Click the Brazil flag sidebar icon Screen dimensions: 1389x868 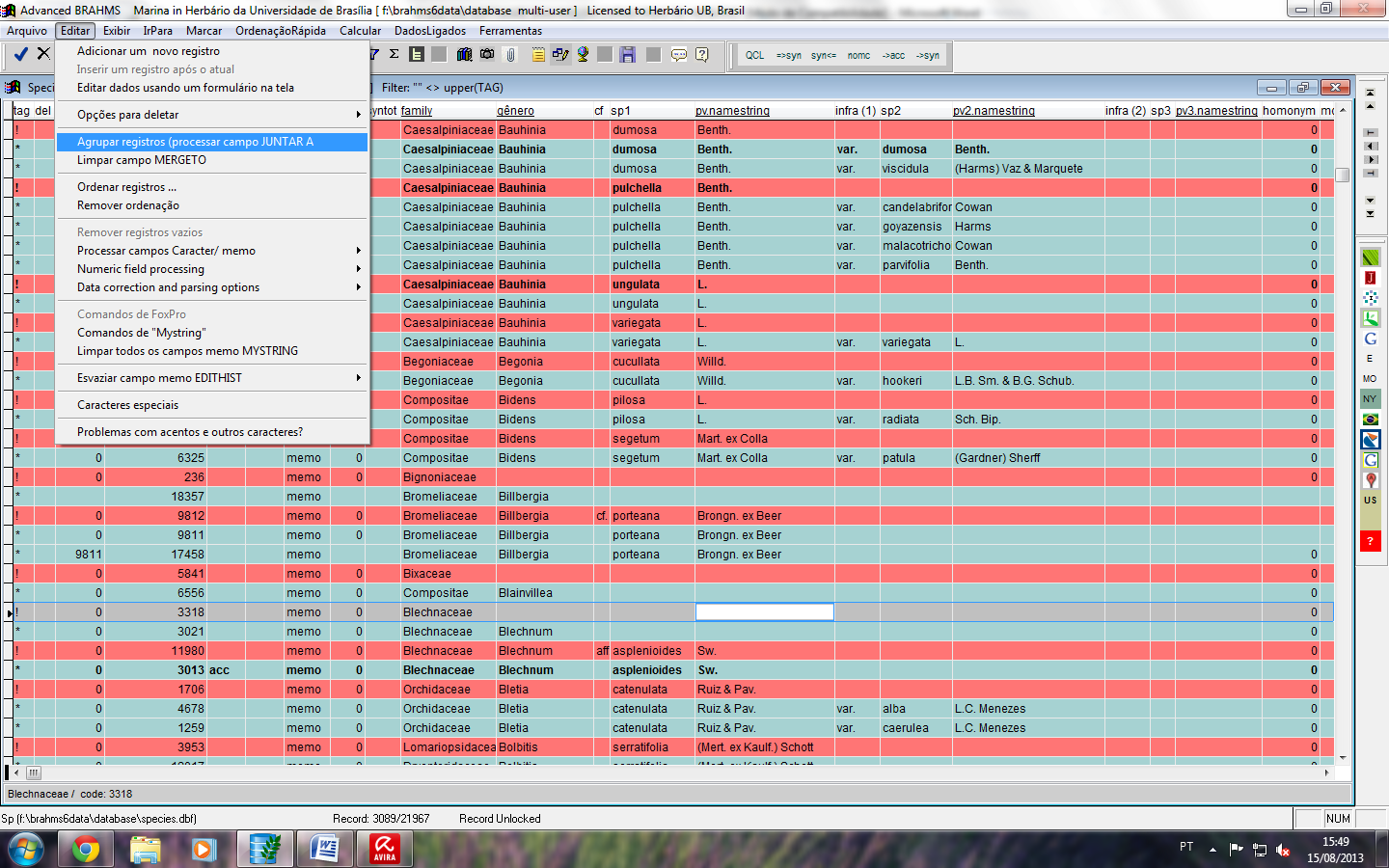pyautogui.click(x=1370, y=420)
